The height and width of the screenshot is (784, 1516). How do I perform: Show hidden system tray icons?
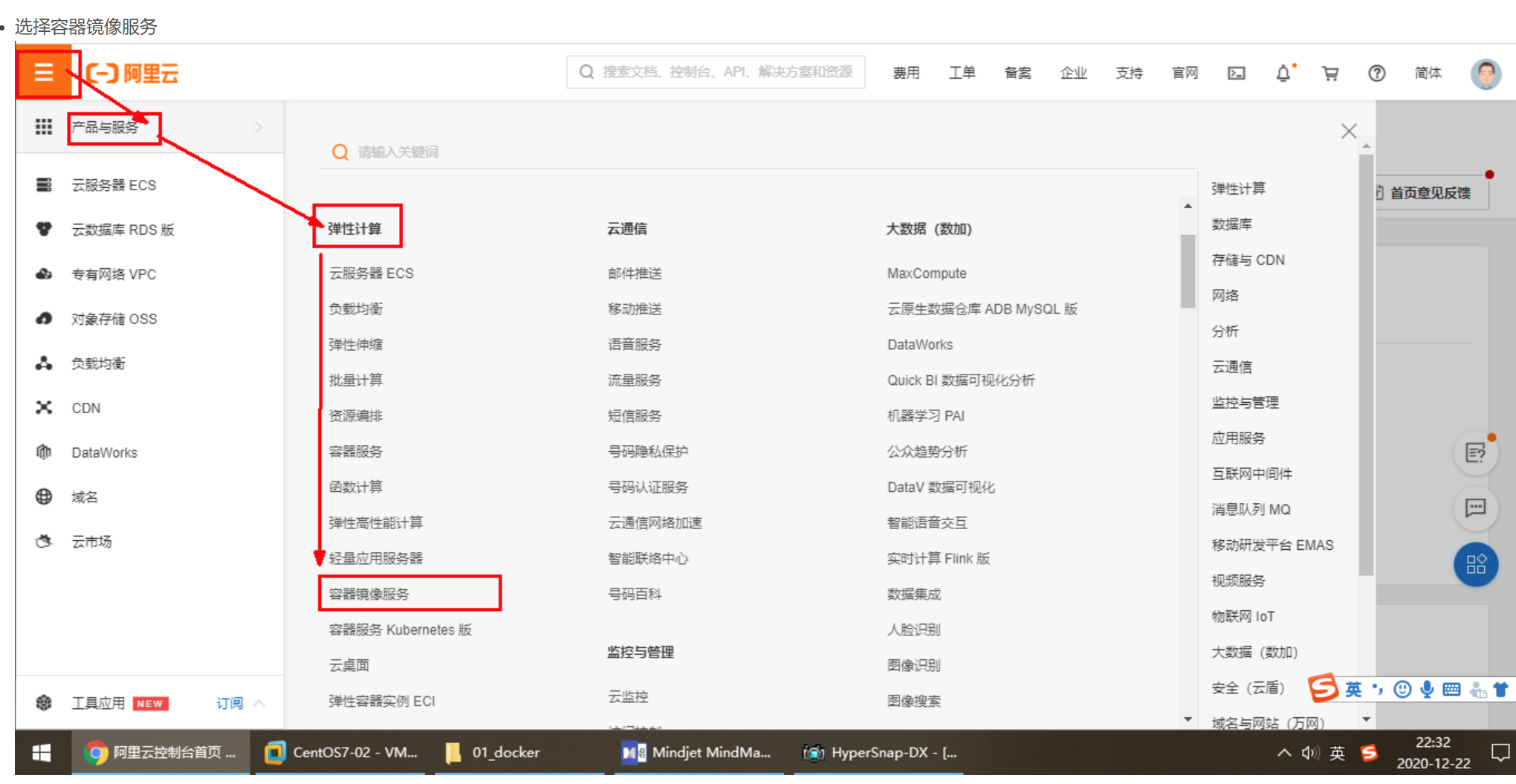1283,753
